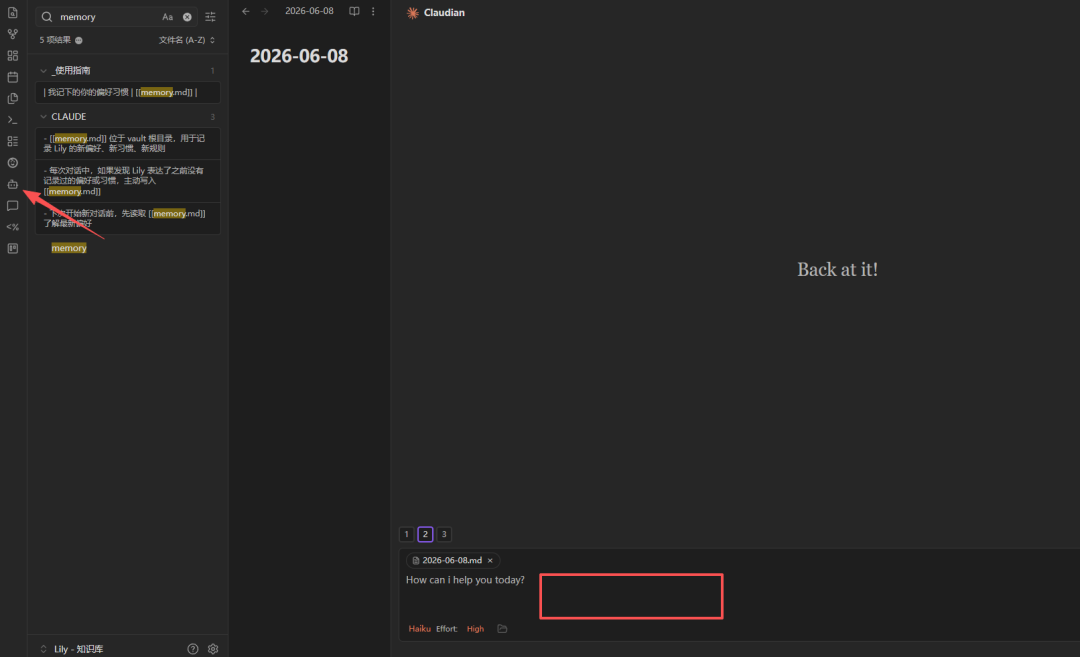Open result starting with 每次对话中
1080x657 pixels.
click(128, 180)
